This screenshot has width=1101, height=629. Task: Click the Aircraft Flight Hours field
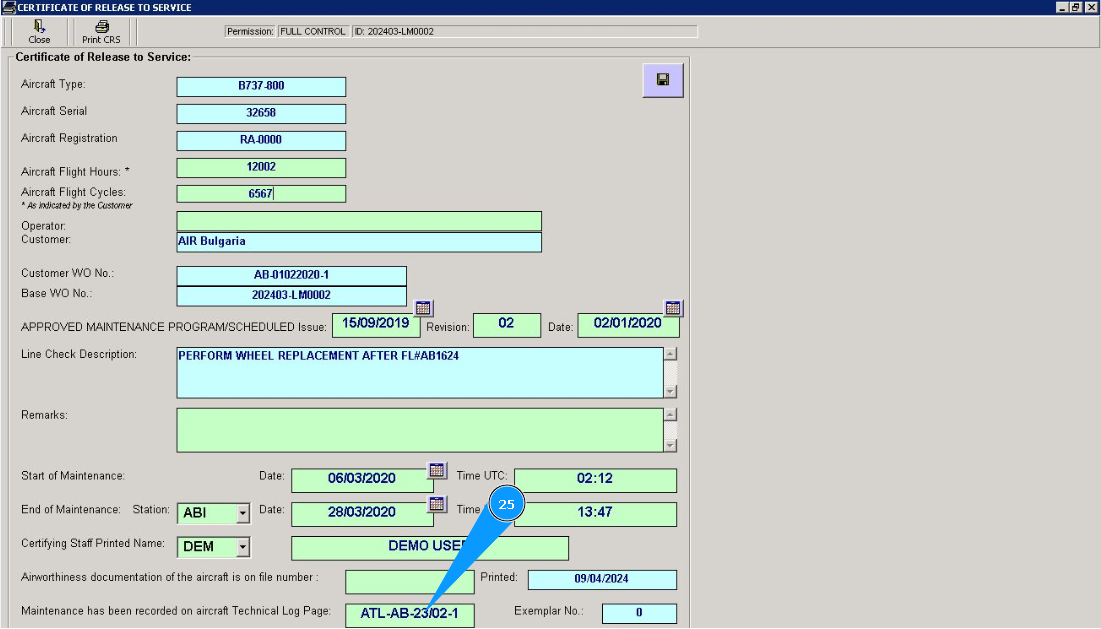261,168
